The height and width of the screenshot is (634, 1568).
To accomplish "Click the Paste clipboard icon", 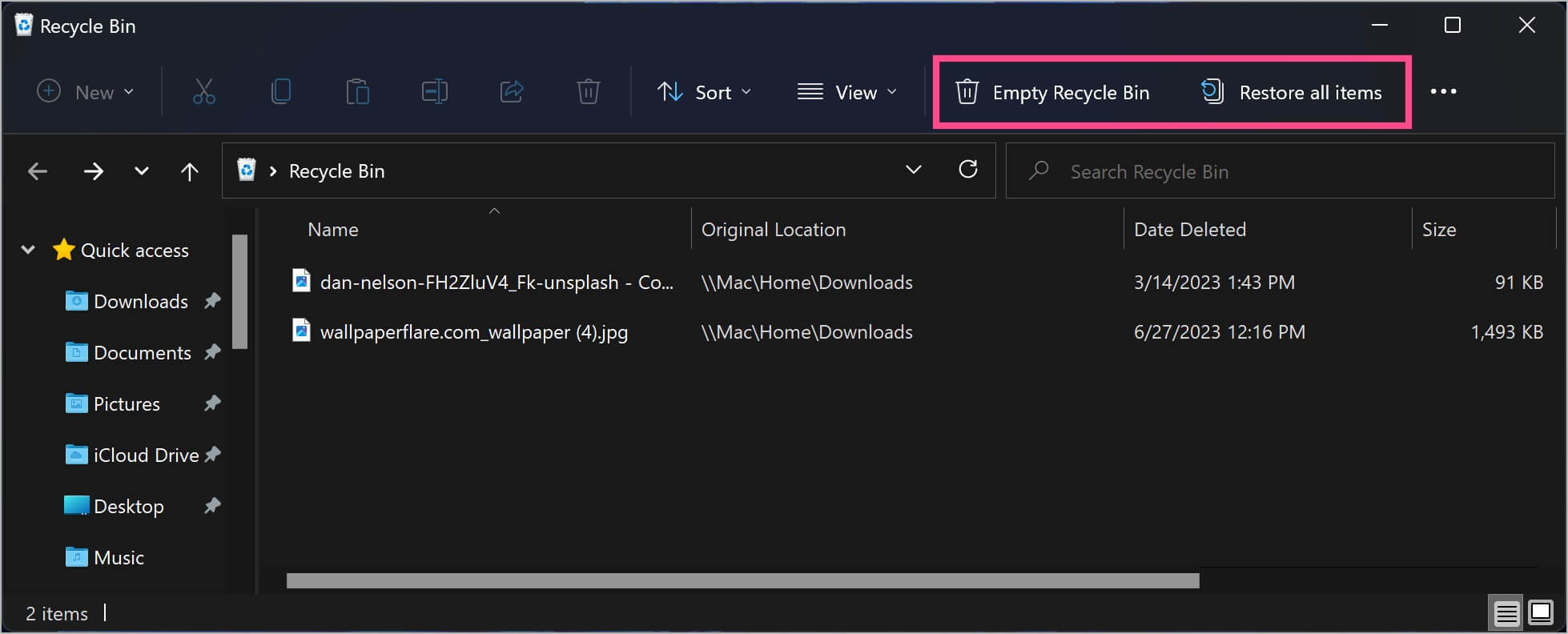I will (x=357, y=92).
